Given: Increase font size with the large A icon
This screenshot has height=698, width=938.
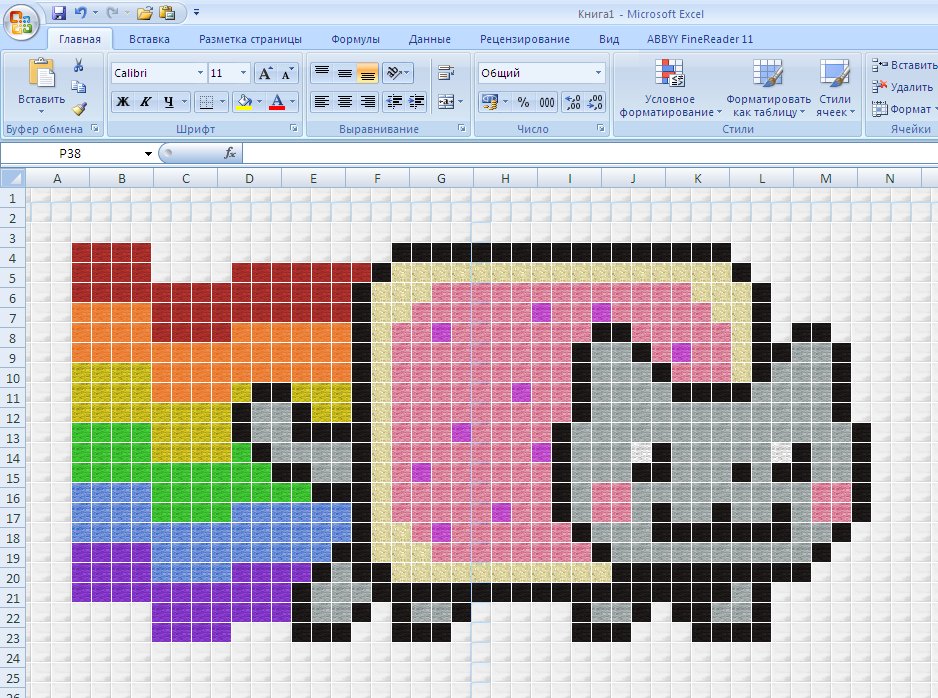Looking at the screenshot, I should point(264,74).
